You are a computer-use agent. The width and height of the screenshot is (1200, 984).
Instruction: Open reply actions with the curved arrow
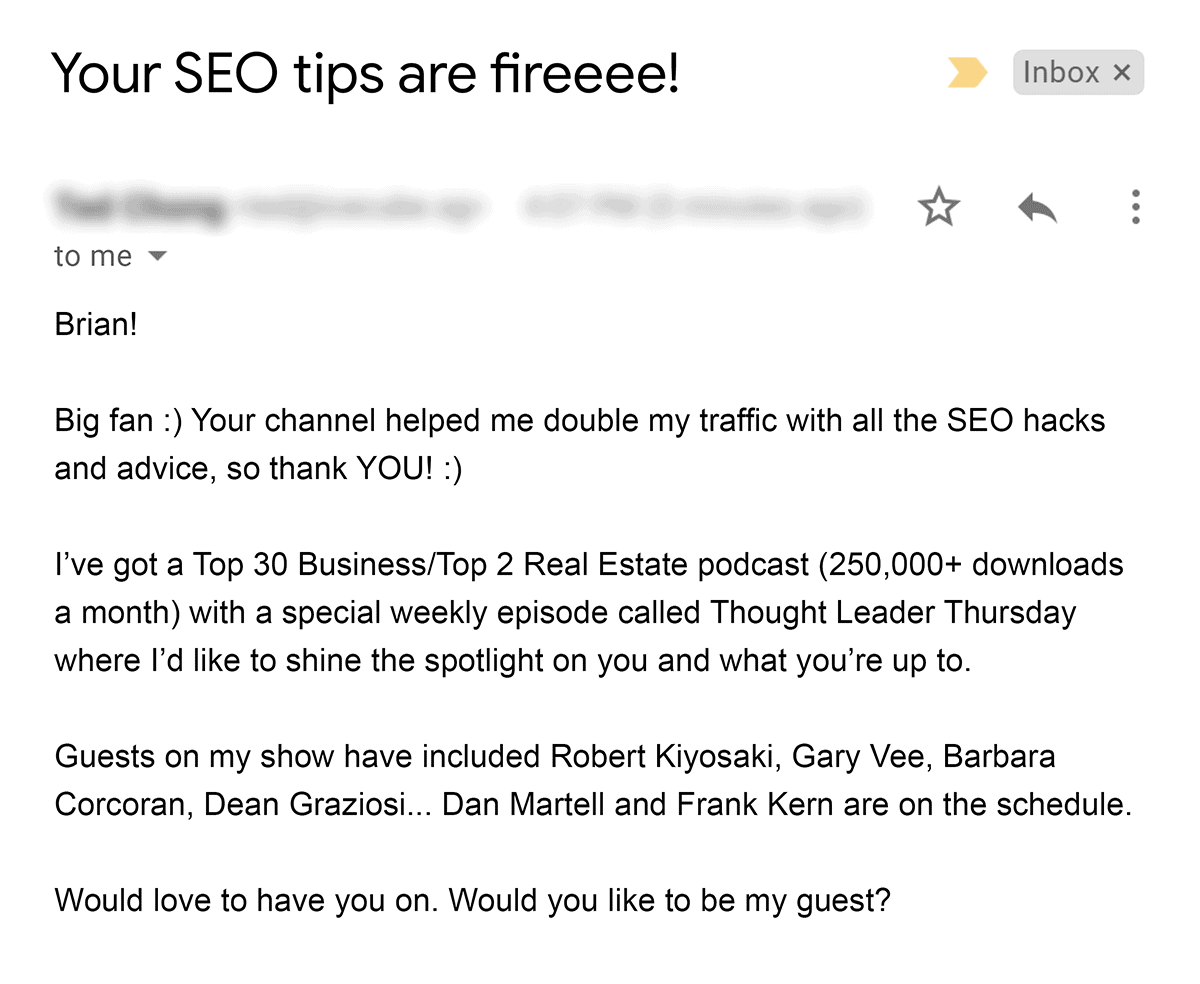click(x=1037, y=207)
